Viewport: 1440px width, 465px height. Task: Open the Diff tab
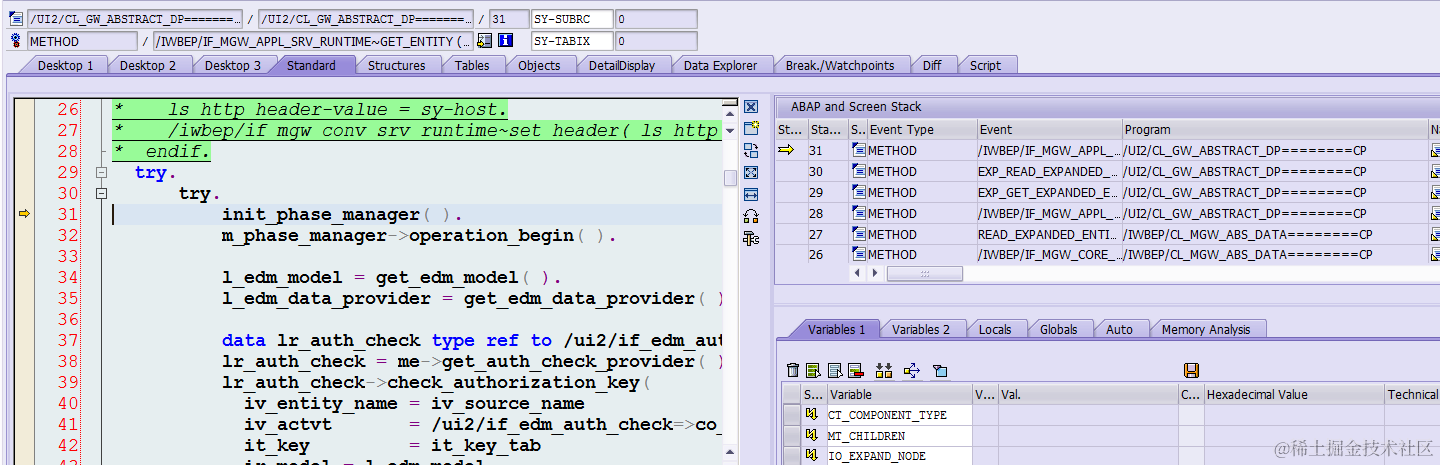(932, 65)
